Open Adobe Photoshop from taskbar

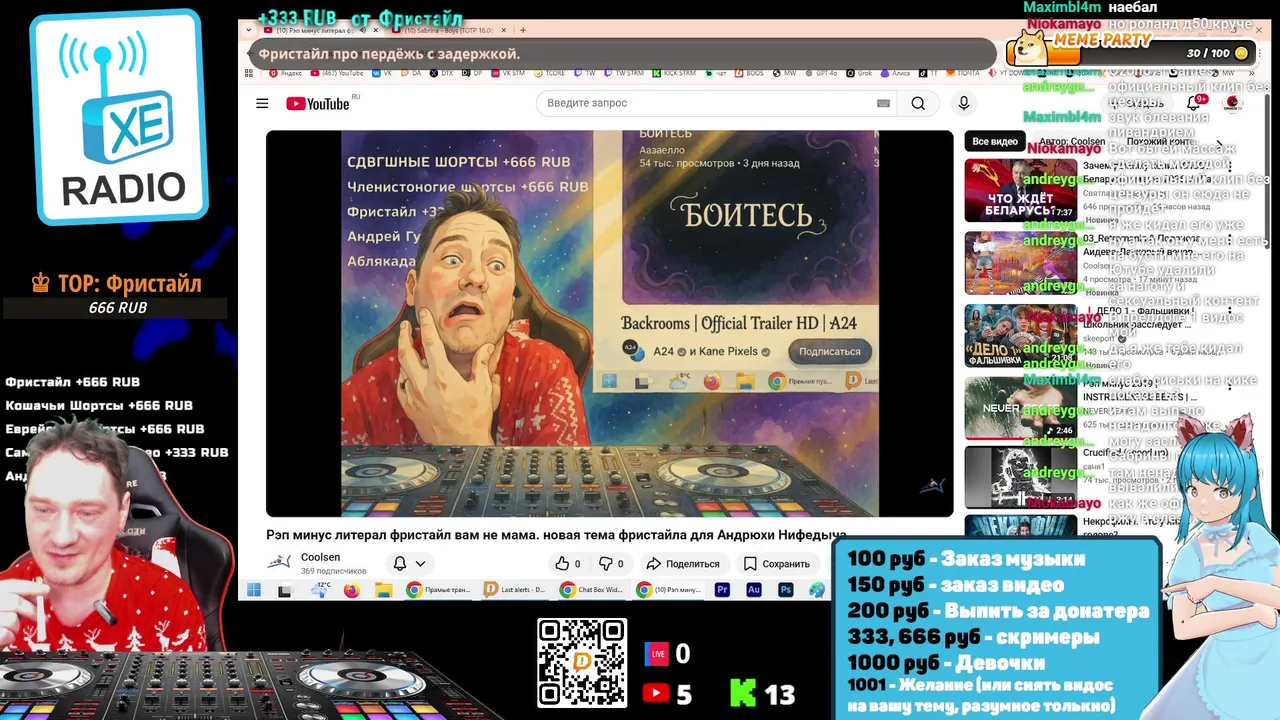point(786,590)
